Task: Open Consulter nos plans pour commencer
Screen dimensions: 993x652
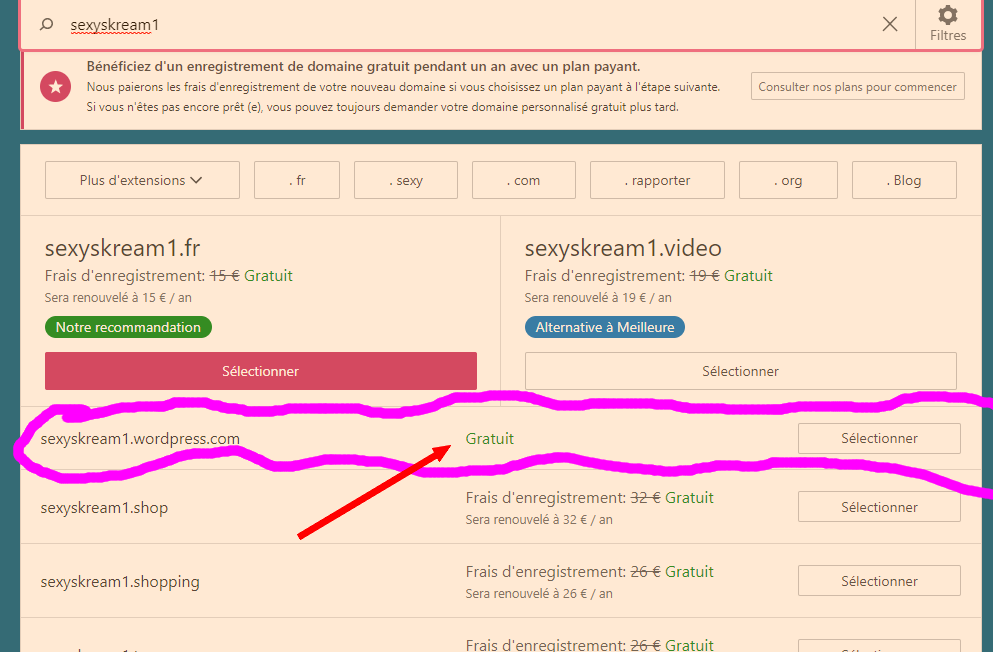Action: [857, 87]
